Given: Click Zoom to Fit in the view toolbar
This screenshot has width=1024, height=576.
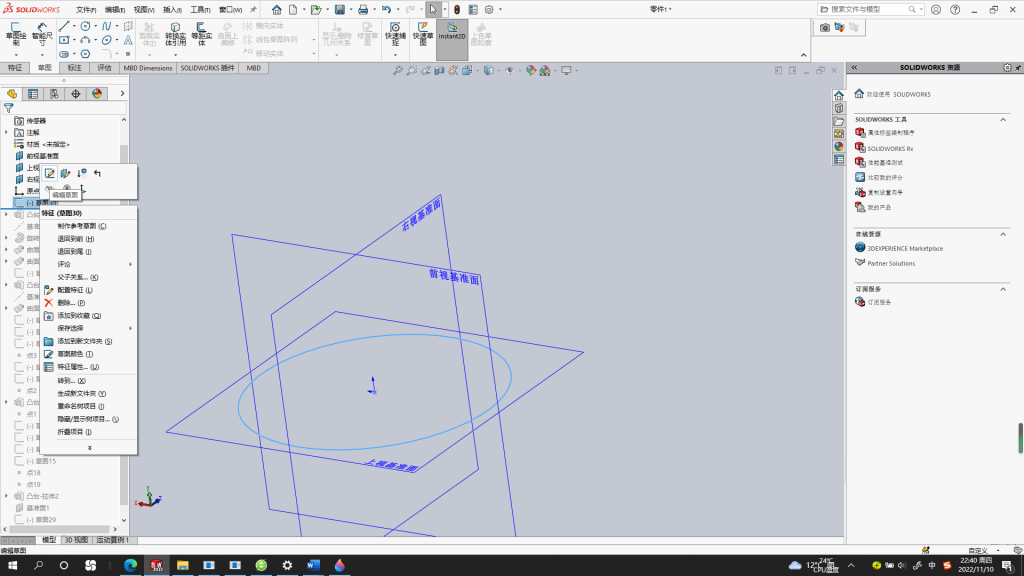Looking at the screenshot, I should click(x=398, y=71).
